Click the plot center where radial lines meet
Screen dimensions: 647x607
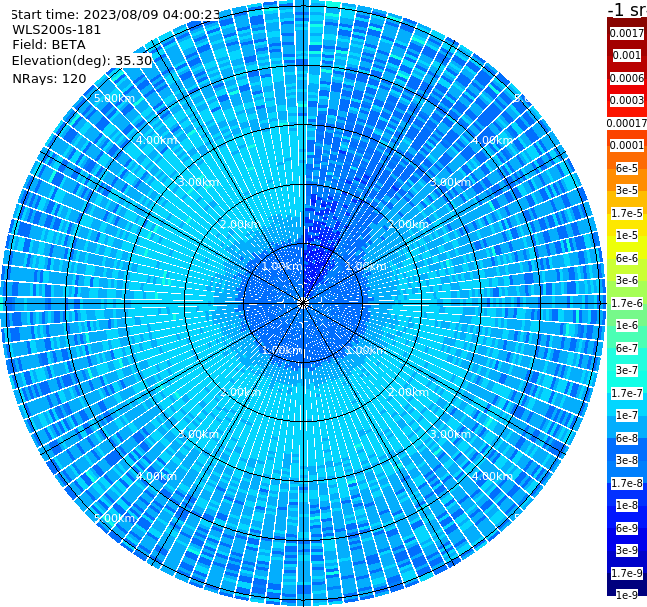click(303, 303)
